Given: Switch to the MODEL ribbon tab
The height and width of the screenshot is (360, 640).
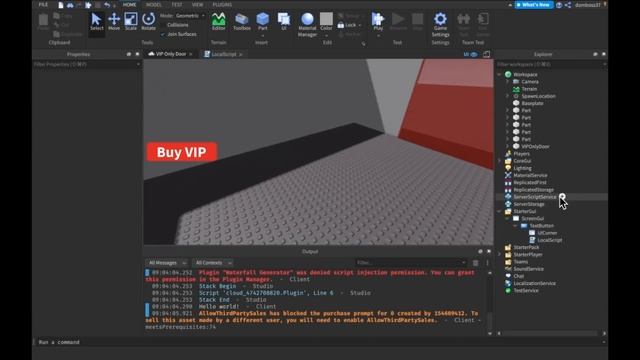Looking at the screenshot, I should (x=153, y=5).
